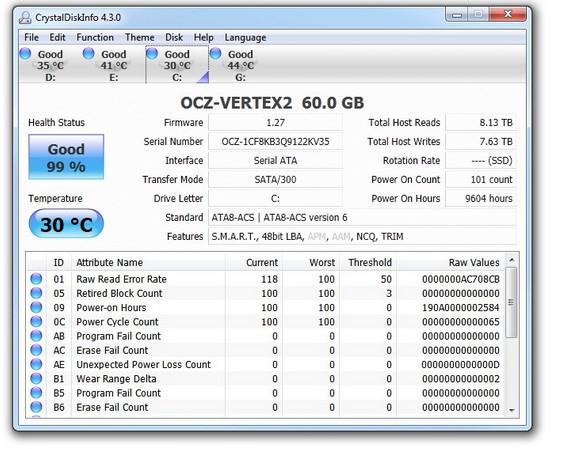Click Total Host Writes 7.63 TB value
The height and width of the screenshot is (449, 564).
481,142
